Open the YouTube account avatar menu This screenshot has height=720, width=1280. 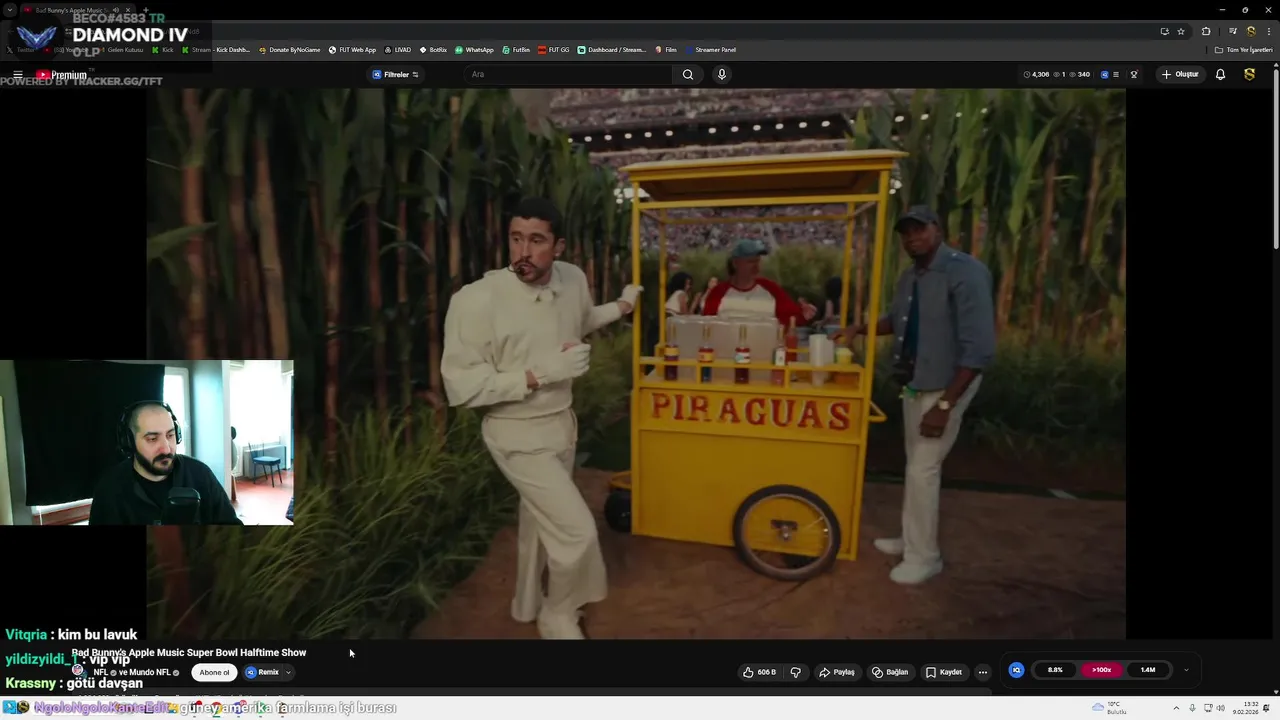click(1249, 74)
